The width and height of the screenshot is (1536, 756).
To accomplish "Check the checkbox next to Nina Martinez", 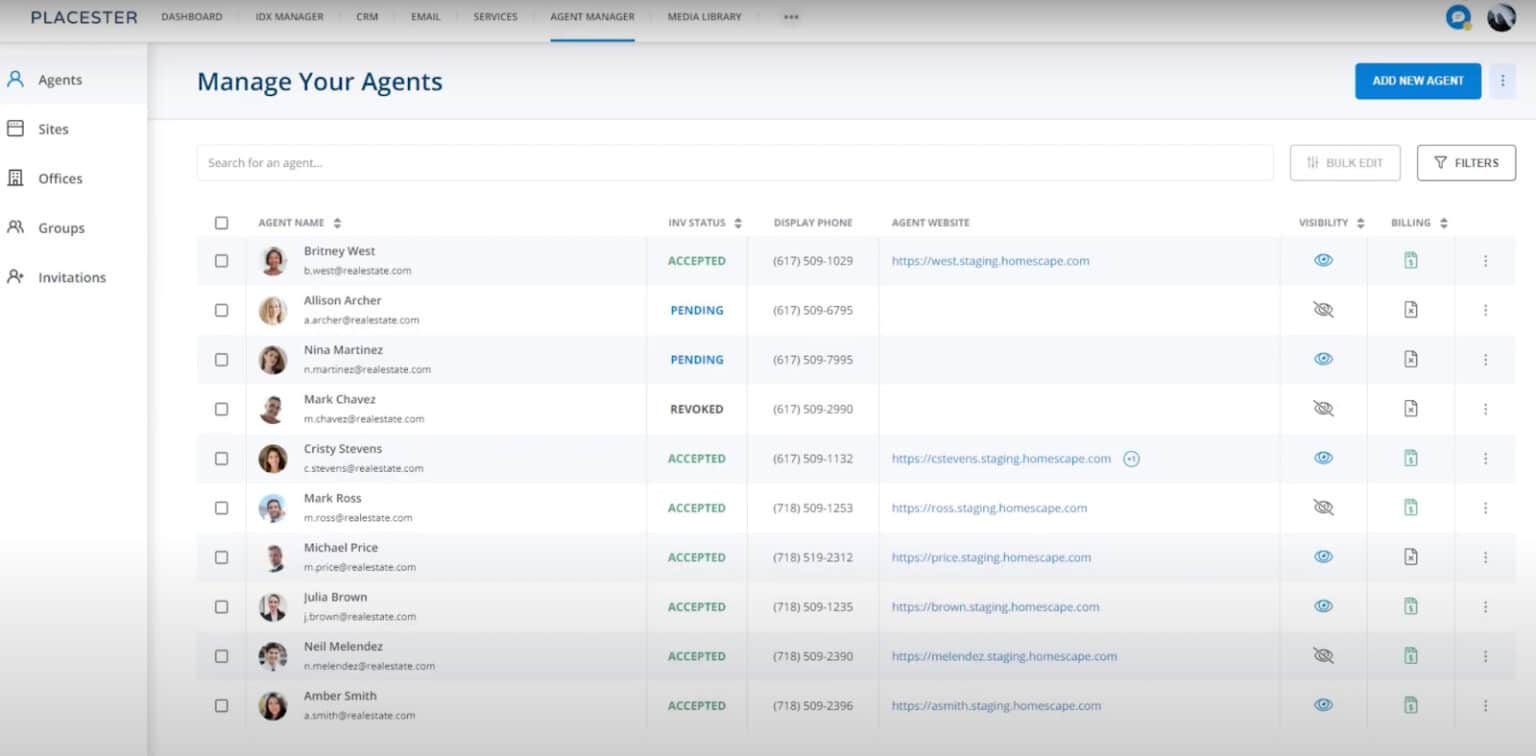I will click(x=221, y=359).
